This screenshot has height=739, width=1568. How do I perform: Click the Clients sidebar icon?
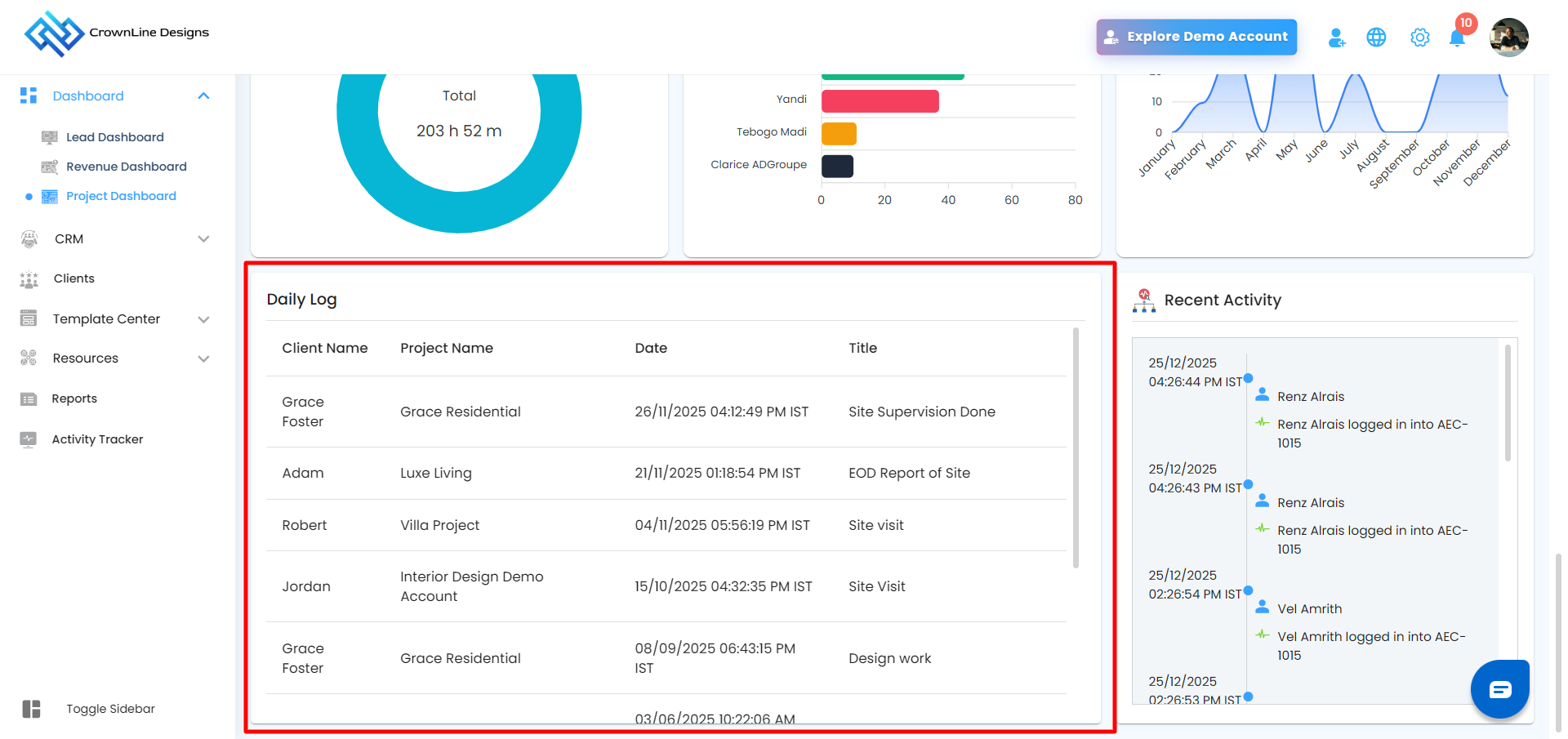point(29,279)
